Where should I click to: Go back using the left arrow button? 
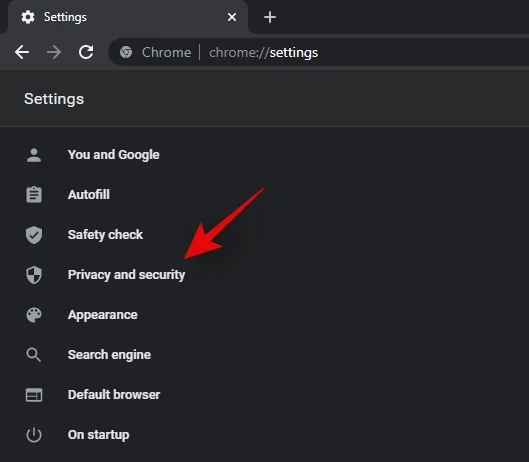pyautogui.click(x=22, y=52)
